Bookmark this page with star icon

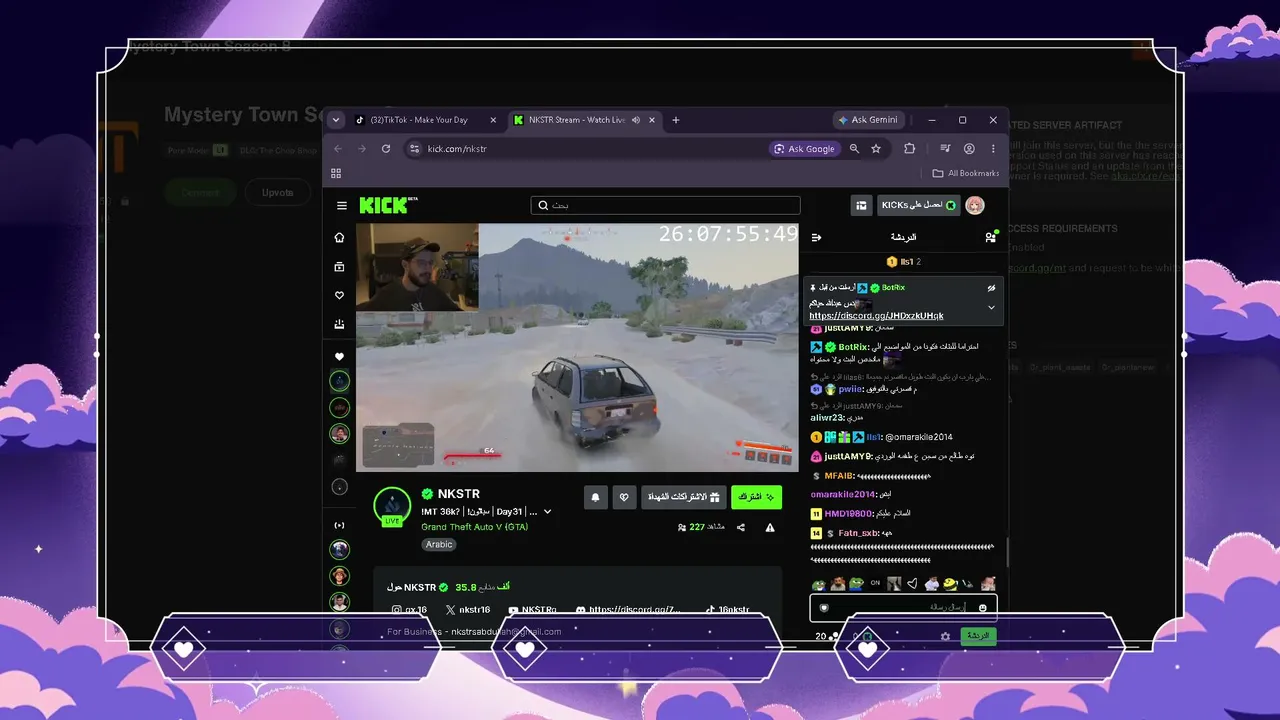point(876,149)
